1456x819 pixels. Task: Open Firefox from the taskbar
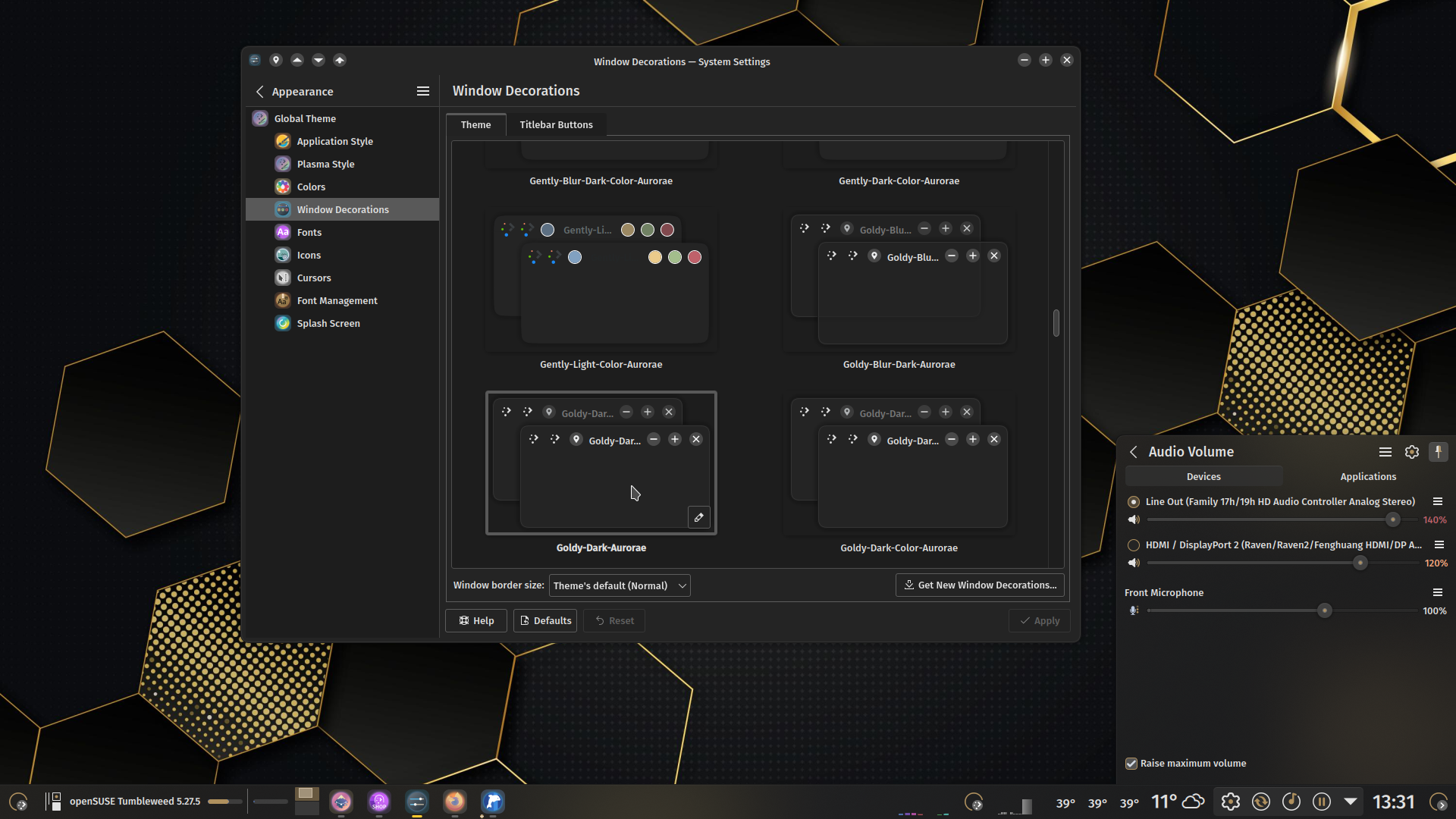point(455,802)
